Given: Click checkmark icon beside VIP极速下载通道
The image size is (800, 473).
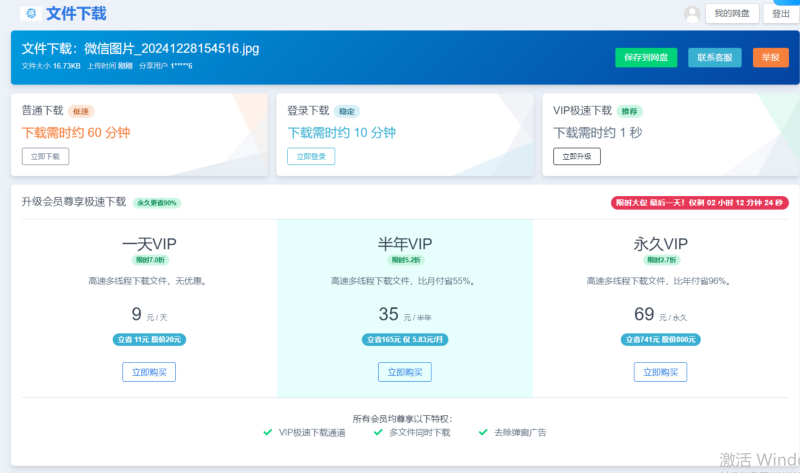Looking at the screenshot, I should [267, 432].
